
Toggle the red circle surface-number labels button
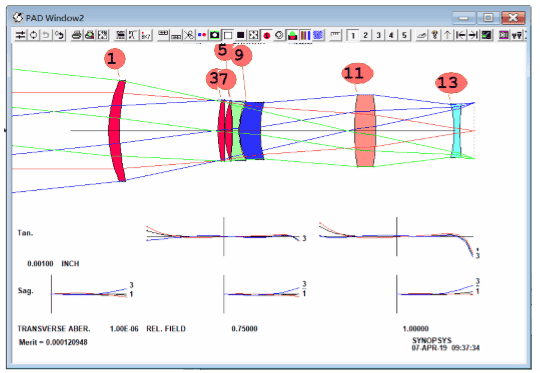tap(267, 35)
